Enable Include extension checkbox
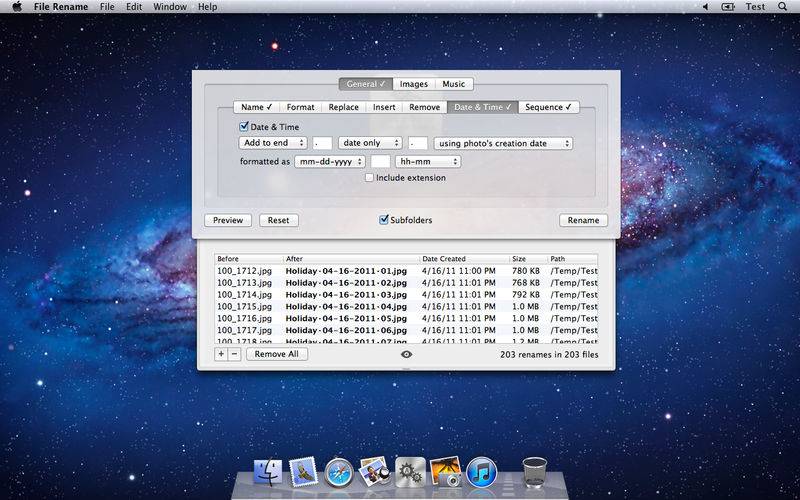This screenshot has height=500, width=800. tap(369, 178)
